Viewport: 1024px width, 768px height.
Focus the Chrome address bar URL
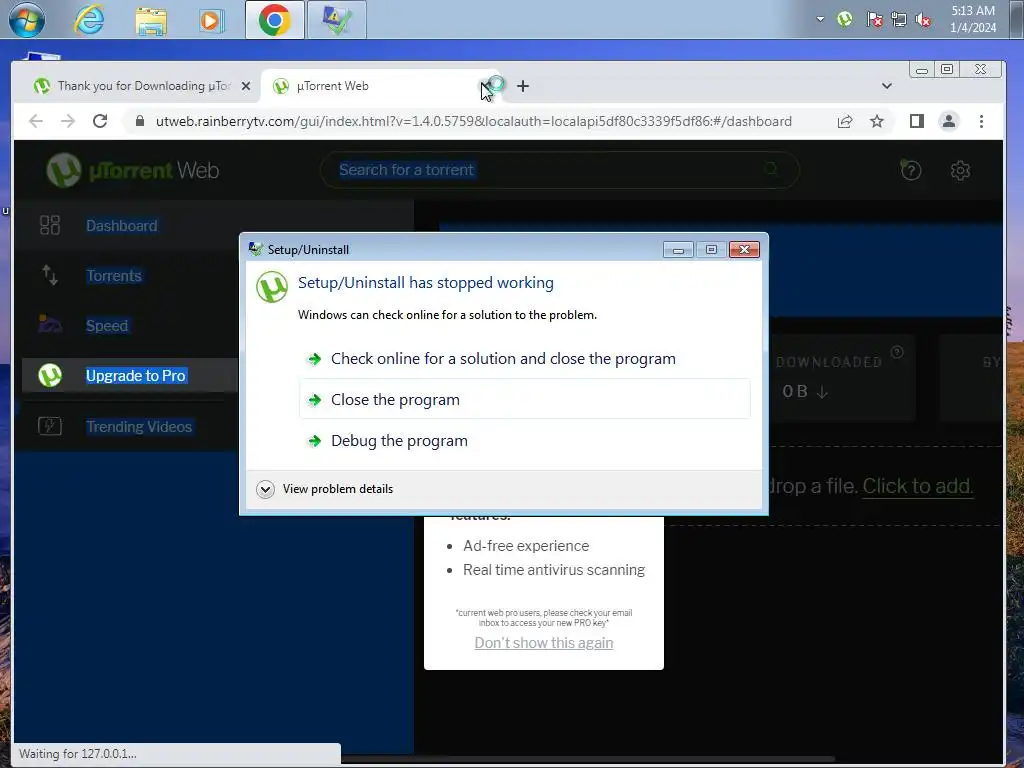coord(473,121)
